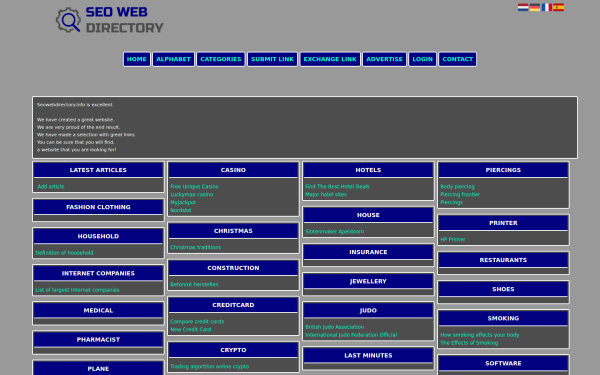Visit the British Judo Association link
Image resolution: width=600 pixels, height=375 pixels.
(x=334, y=327)
